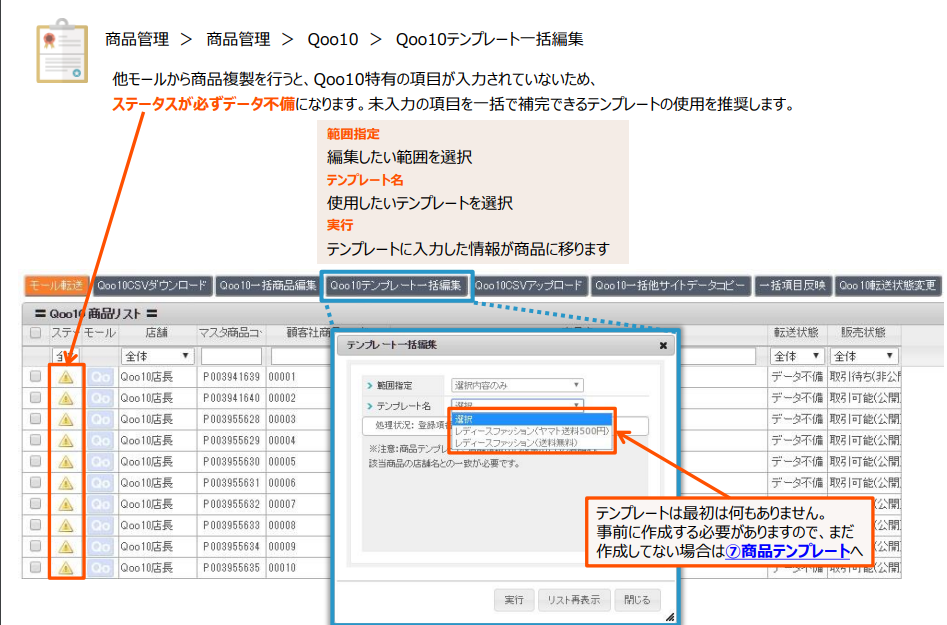Click the warning icon for product P003955635
The image size is (947, 625).
(66, 568)
